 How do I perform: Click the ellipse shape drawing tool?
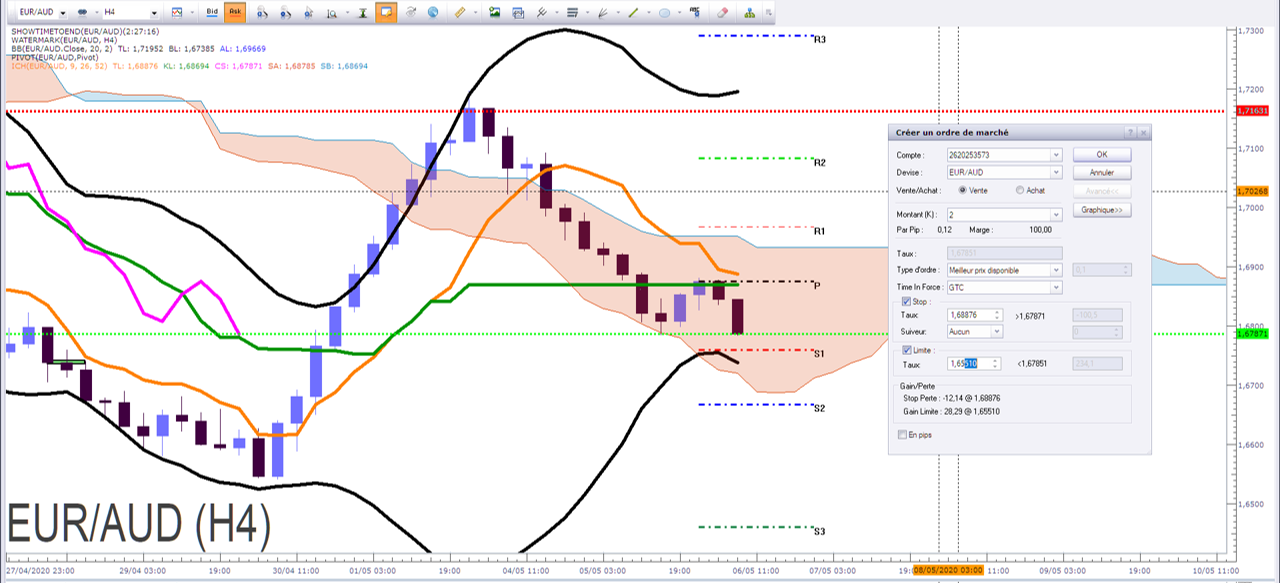663,12
